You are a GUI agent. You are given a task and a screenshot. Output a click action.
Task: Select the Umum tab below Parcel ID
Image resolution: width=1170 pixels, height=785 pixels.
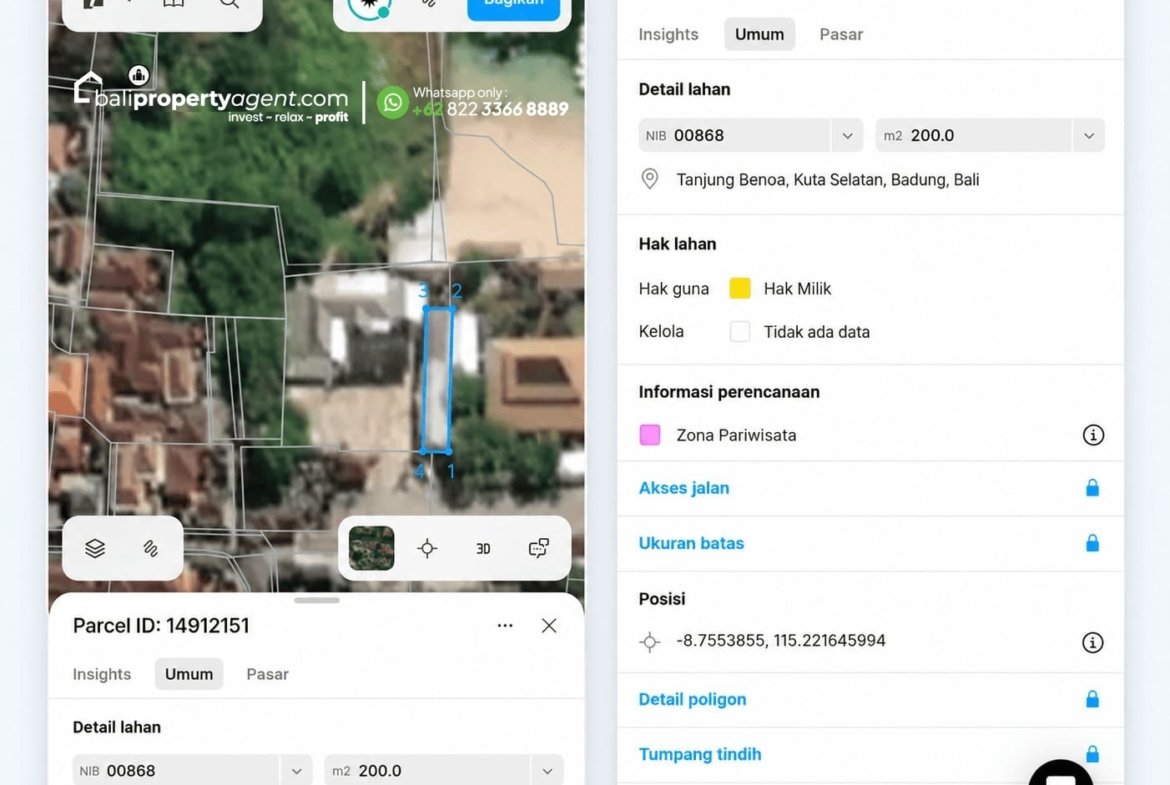pos(189,674)
